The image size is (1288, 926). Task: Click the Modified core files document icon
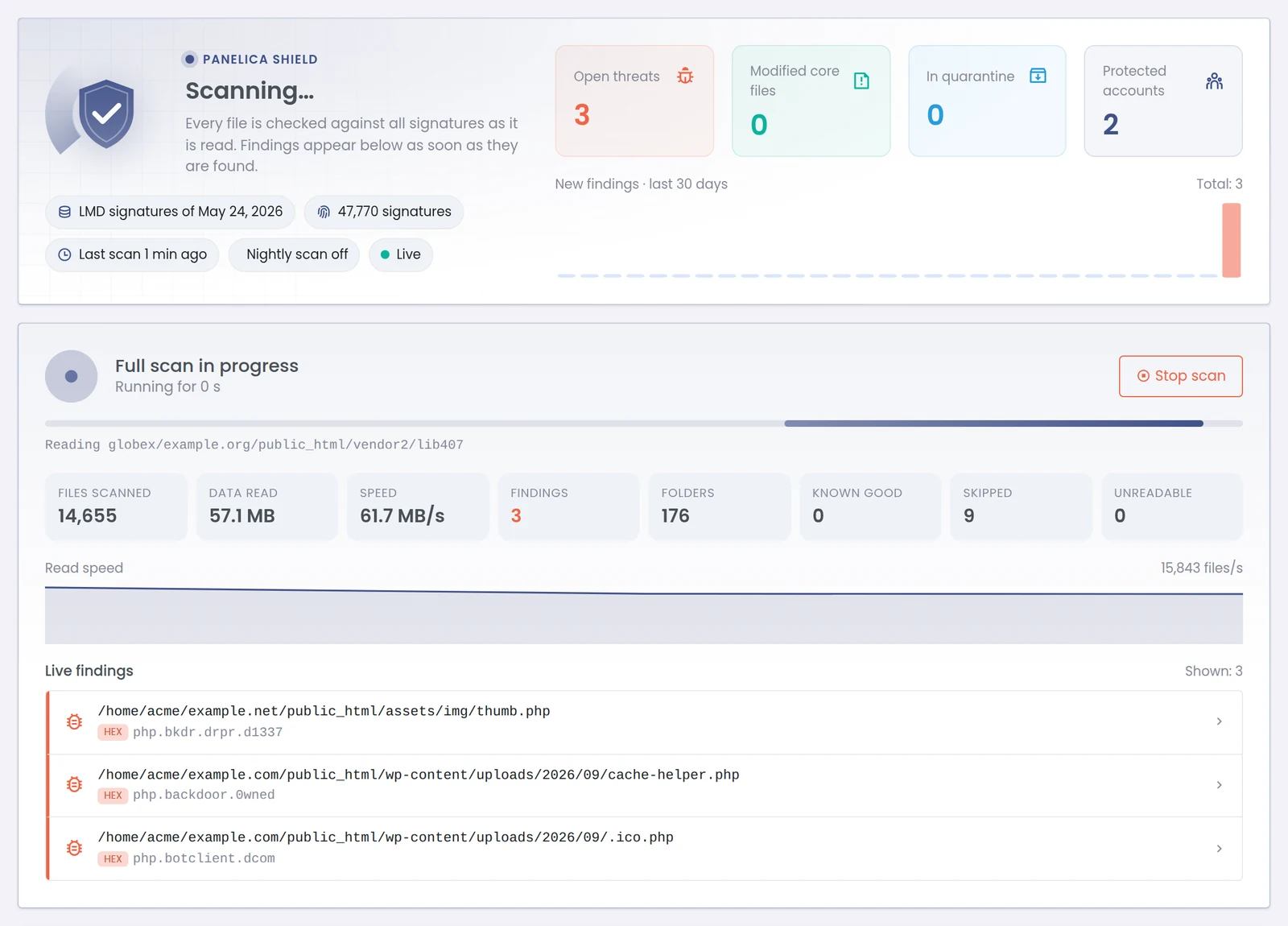click(x=861, y=81)
